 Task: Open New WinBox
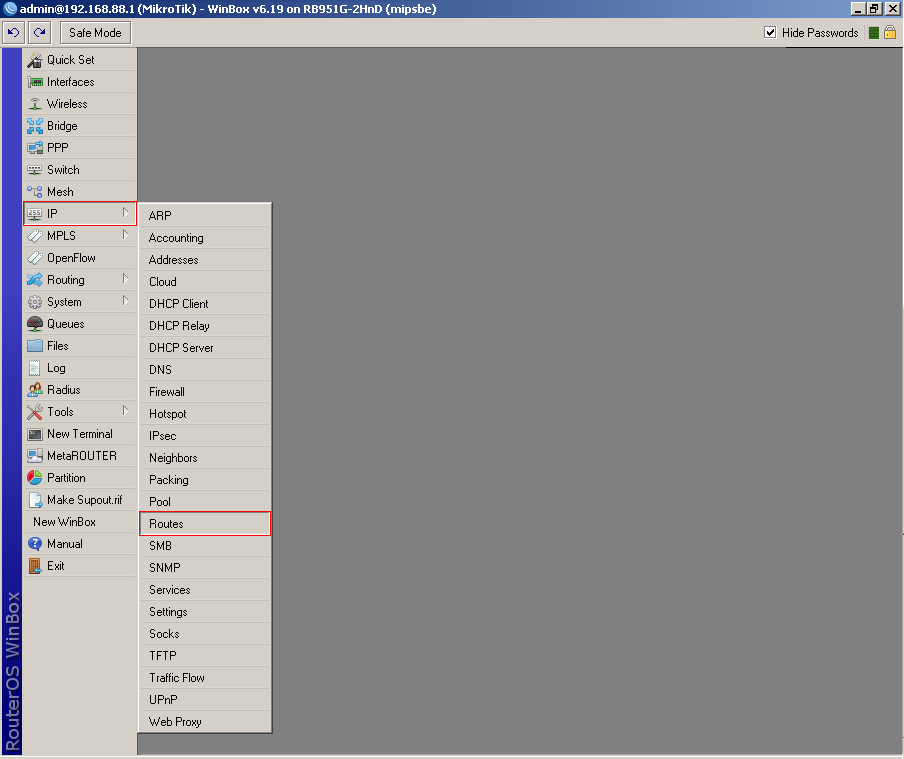coord(80,522)
